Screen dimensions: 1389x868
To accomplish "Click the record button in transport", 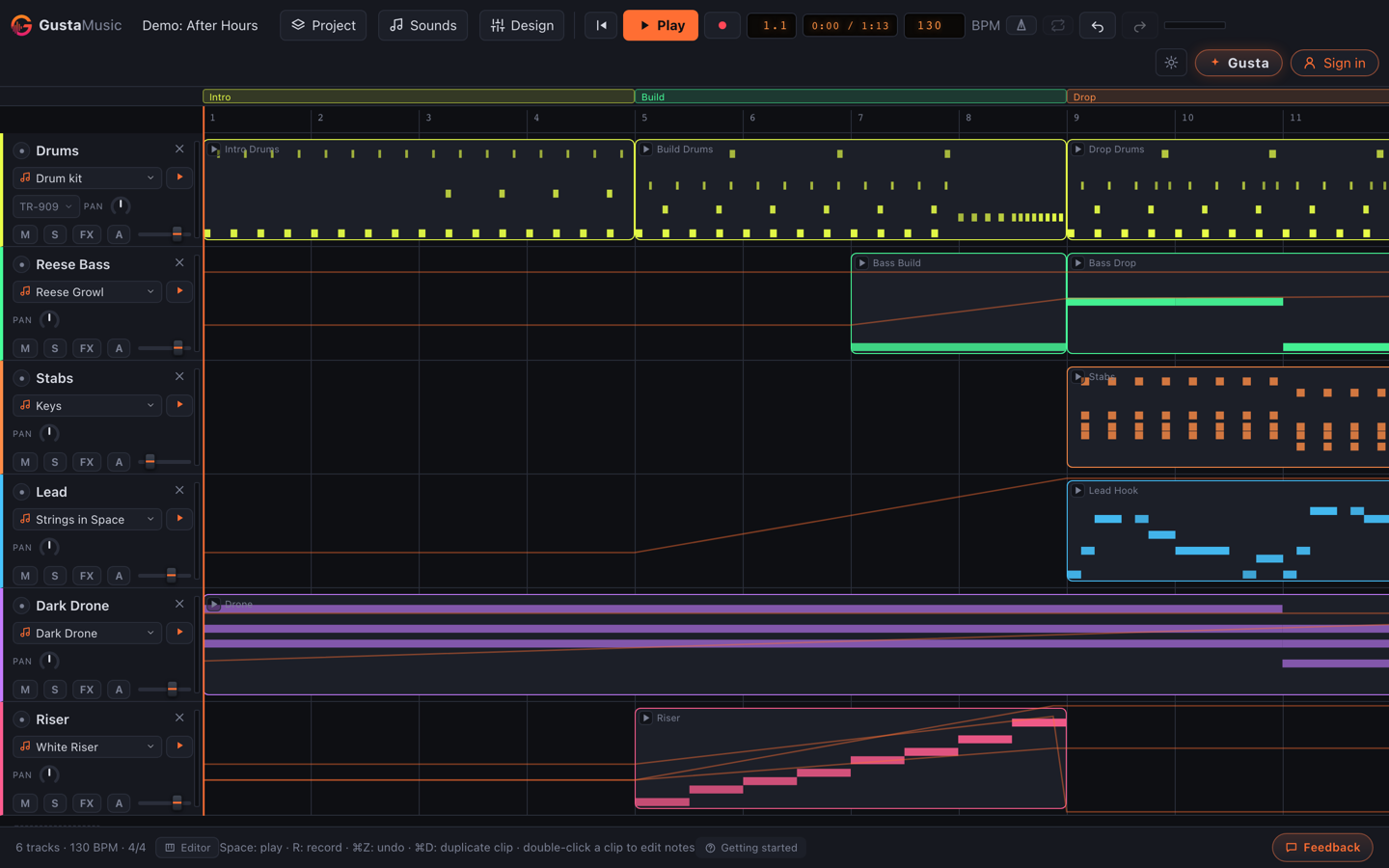I will point(722,25).
